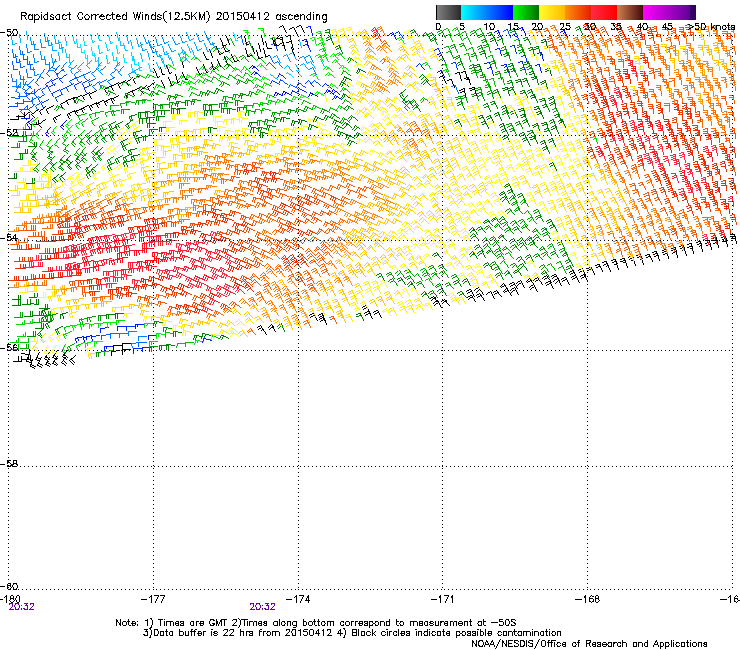Click the cyan-blue 5-15 knots color swatch
740x650 pixels.
(x=487, y=12)
